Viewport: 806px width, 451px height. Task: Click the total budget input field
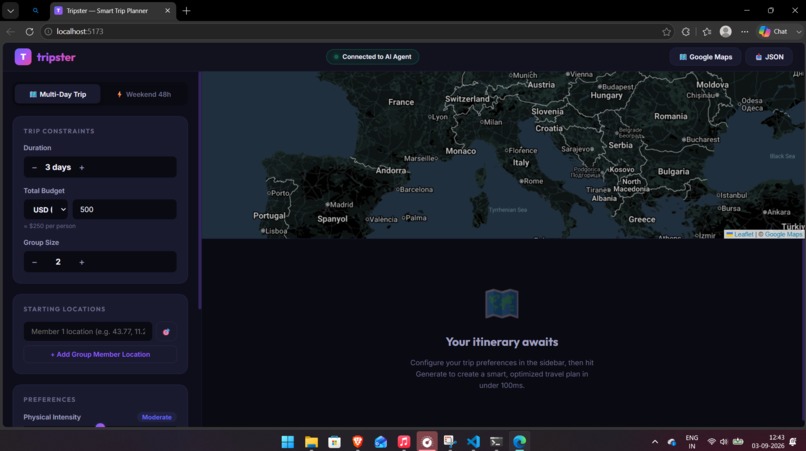[124, 209]
